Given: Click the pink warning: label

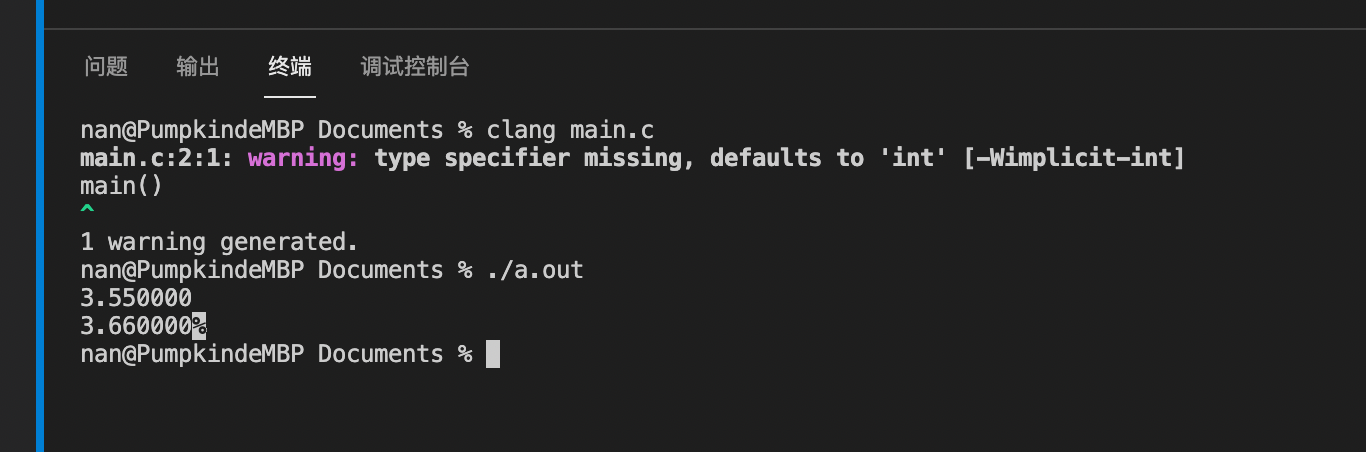Looking at the screenshot, I should 304,158.
